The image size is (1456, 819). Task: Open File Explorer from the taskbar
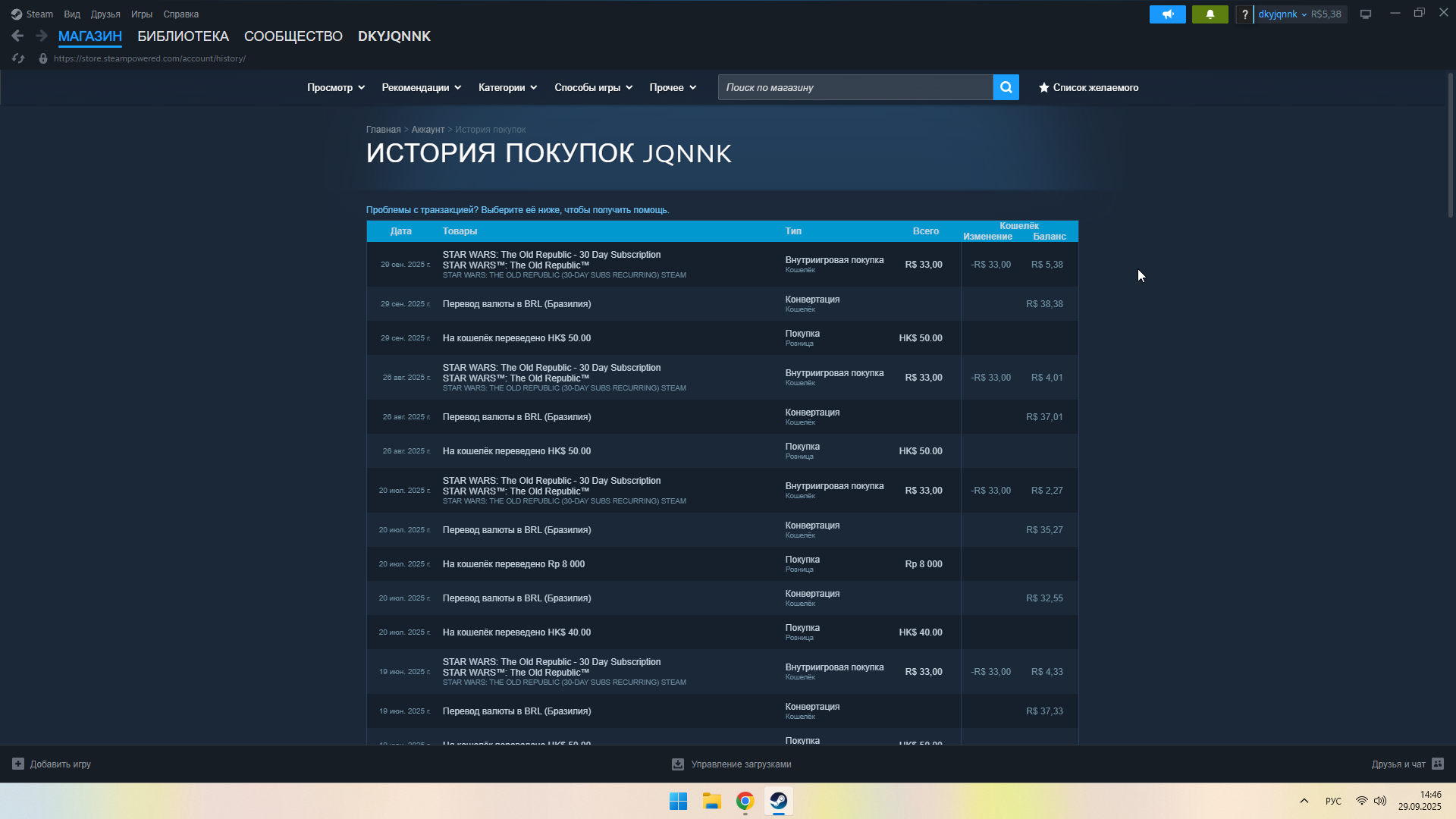click(x=711, y=802)
